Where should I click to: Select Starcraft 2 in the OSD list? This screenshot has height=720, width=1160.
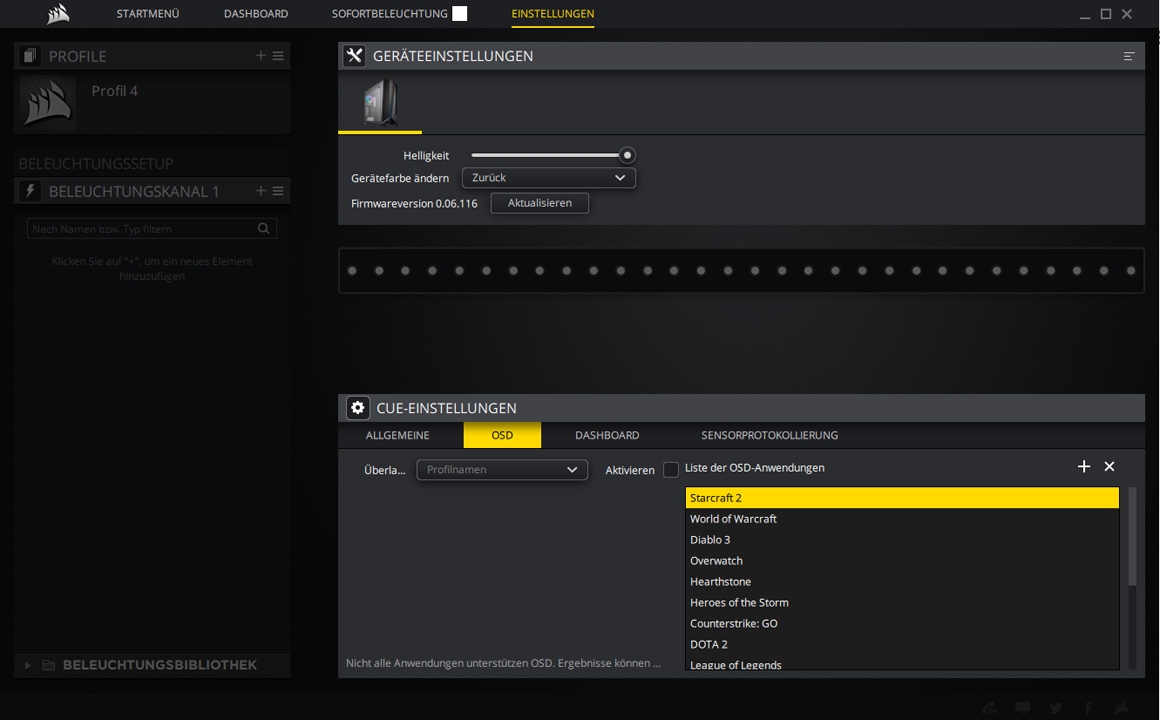[x=902, y=498]
